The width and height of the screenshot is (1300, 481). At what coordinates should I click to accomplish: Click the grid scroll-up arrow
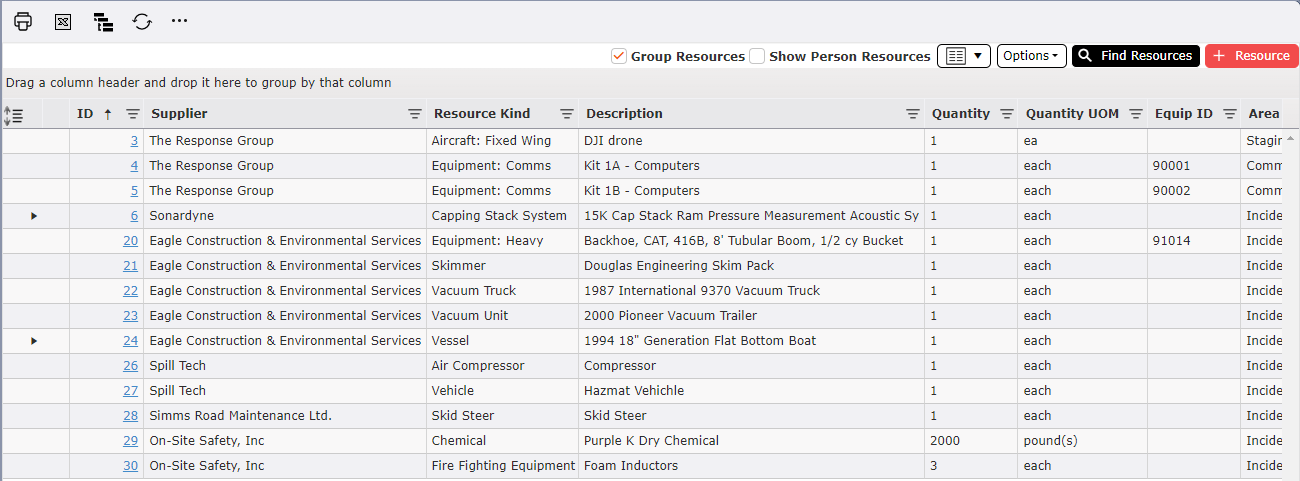click(x=1290, y=139)
